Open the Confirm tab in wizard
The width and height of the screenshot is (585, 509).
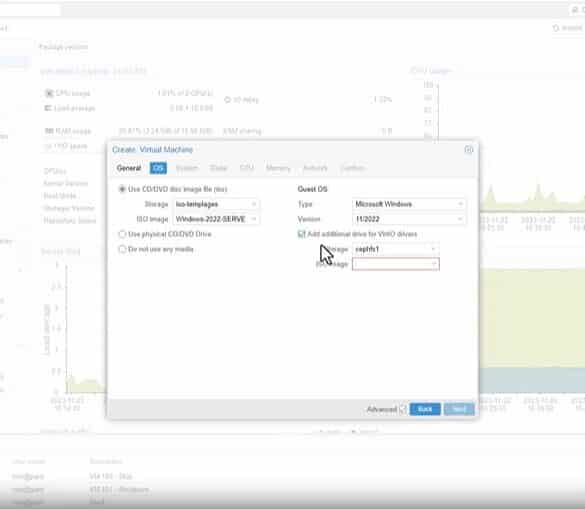tap(353, 168)
